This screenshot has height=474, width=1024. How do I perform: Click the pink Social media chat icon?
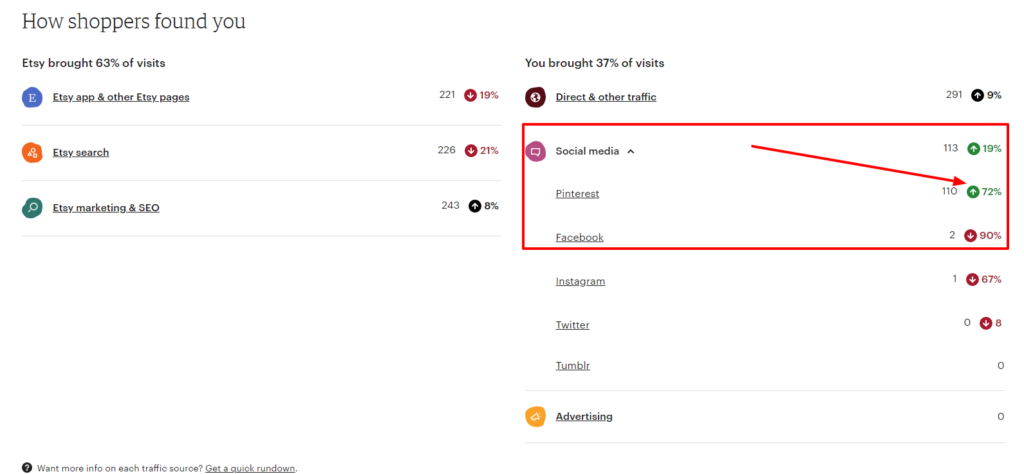tap(536, 151)
